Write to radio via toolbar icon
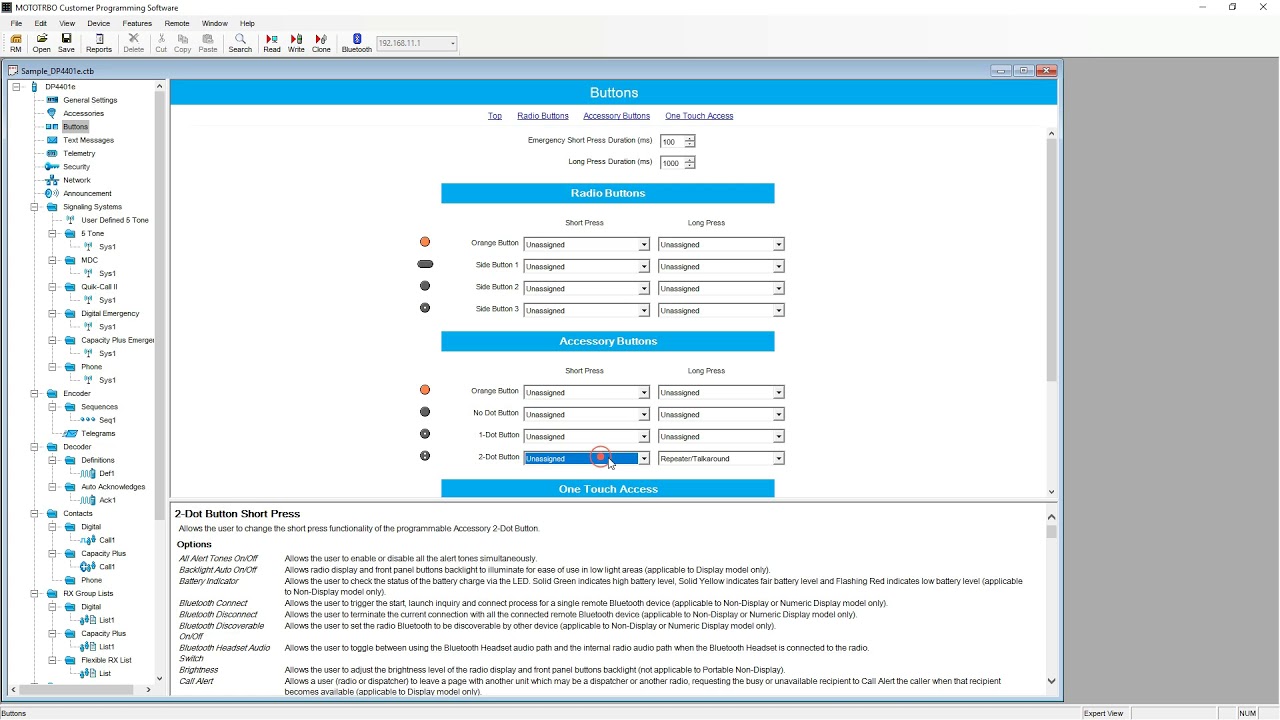 (x=296, y=43)
